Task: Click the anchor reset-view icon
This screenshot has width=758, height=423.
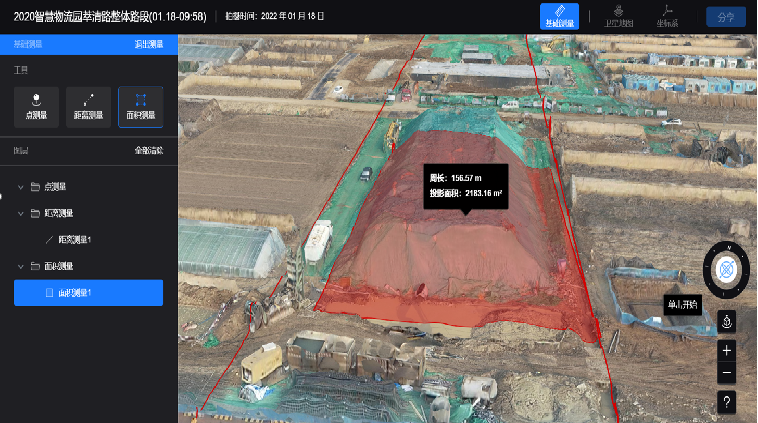Action: coord(727,322)
